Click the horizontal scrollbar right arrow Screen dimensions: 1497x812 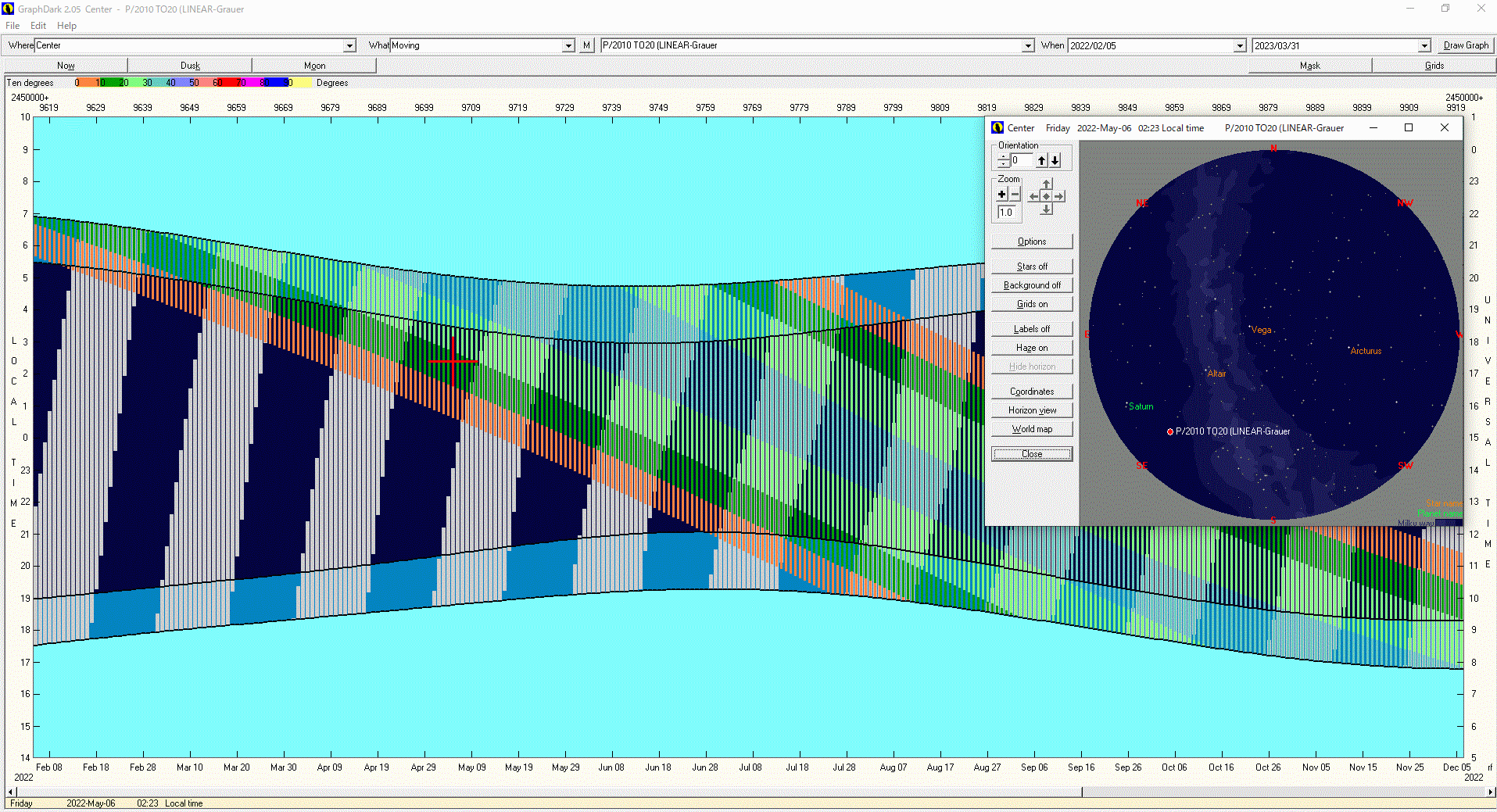coord(1490,792)
